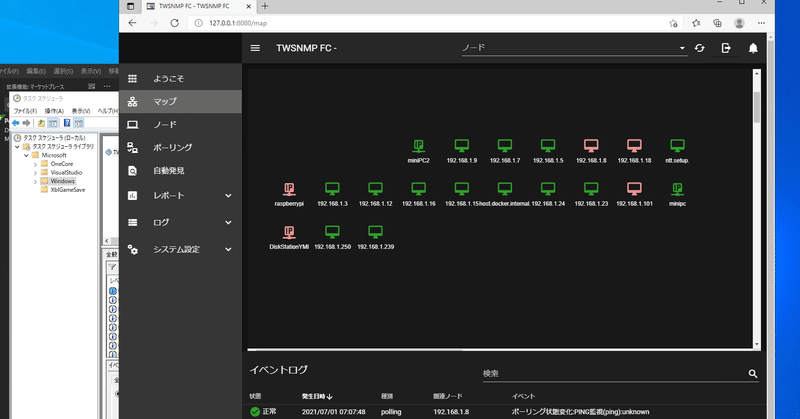
Task: Select XblGameSave folder in Task Scheduler
Action: tap(67, 190)
